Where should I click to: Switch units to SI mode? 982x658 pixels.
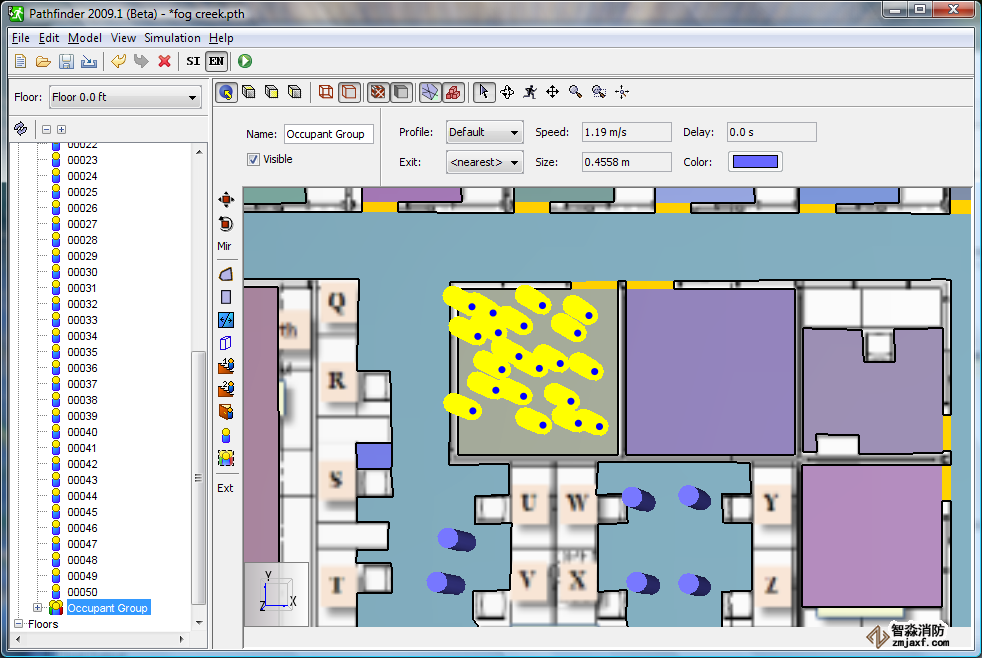click(193, 61)
